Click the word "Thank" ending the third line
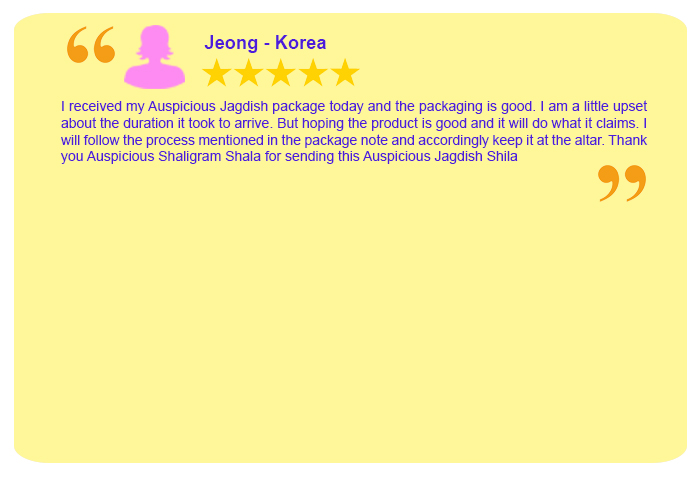This screenshot has width=700, height=477. tap(628, 140)
